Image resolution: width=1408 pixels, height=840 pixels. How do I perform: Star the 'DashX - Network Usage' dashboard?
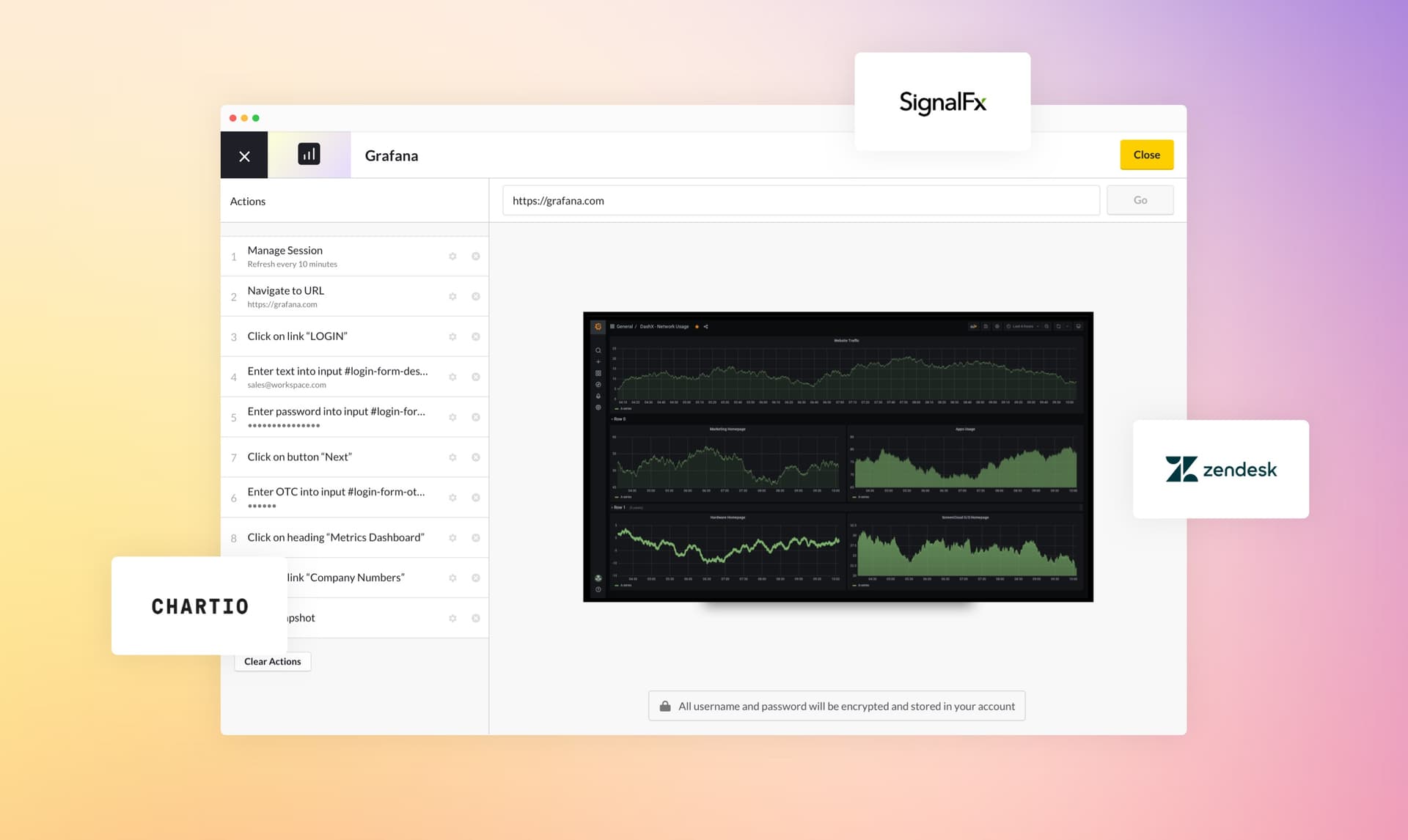(x=697, y=327)
